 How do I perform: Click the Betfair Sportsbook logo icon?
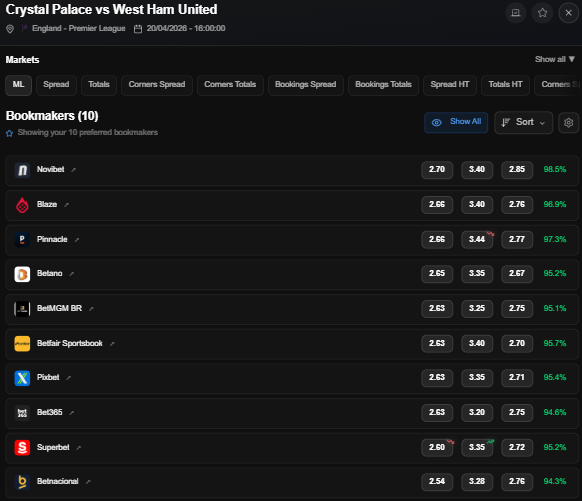tap(22, 344)
